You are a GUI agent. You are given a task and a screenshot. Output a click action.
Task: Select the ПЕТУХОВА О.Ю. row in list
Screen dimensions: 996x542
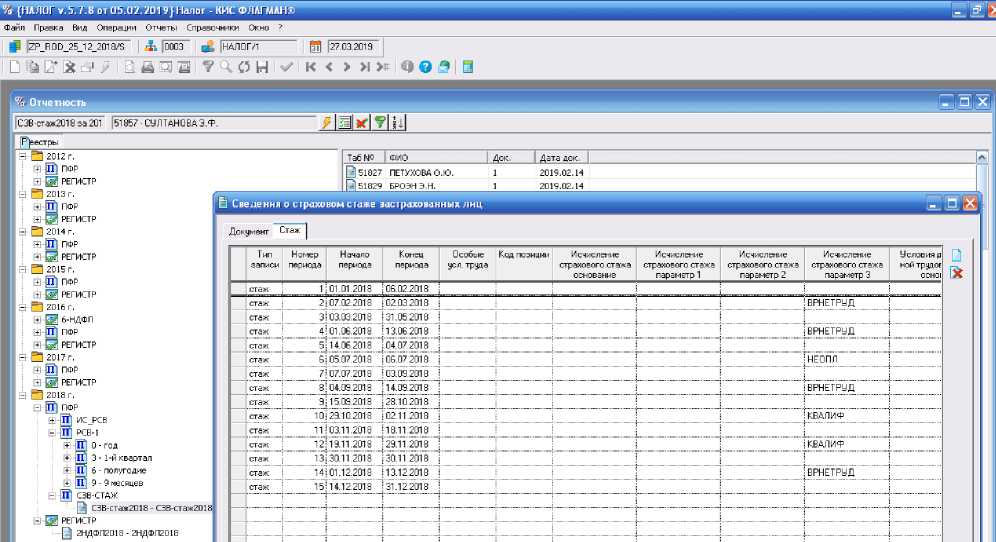click(x=420, y=172)
